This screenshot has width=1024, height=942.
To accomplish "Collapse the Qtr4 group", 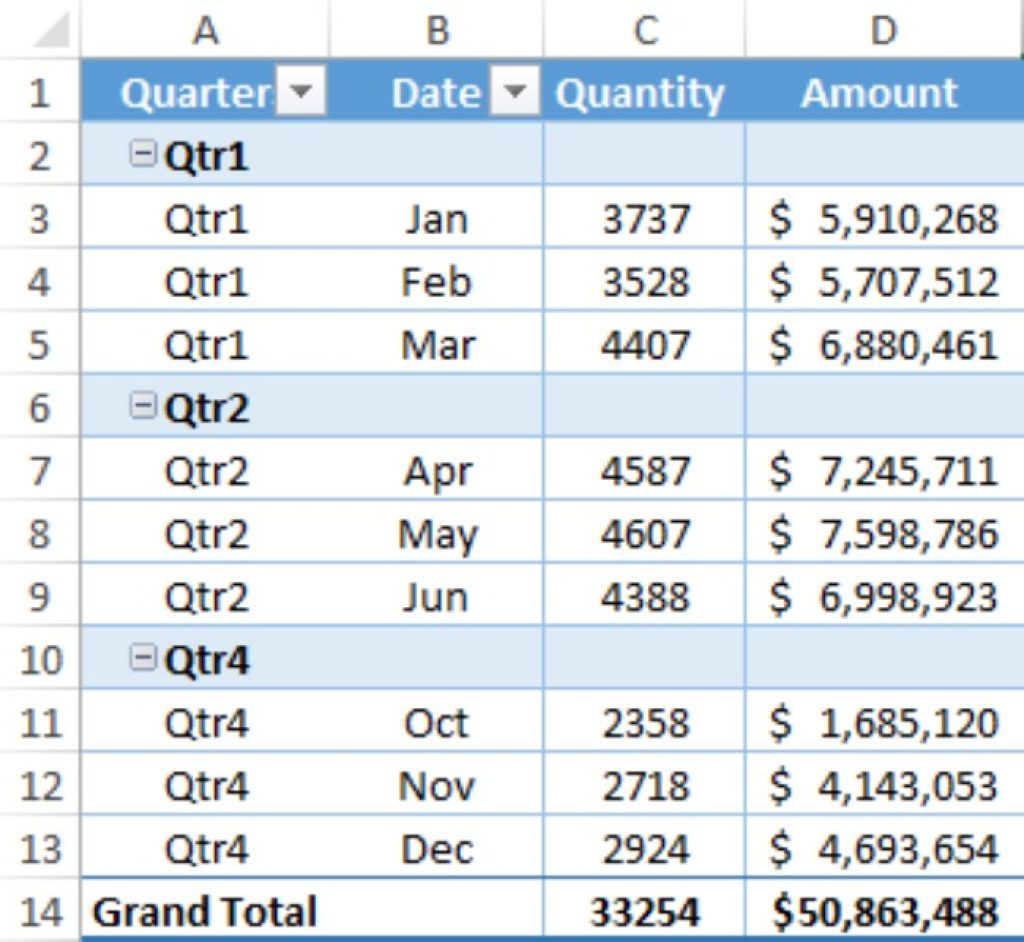I will coord(144,660).
